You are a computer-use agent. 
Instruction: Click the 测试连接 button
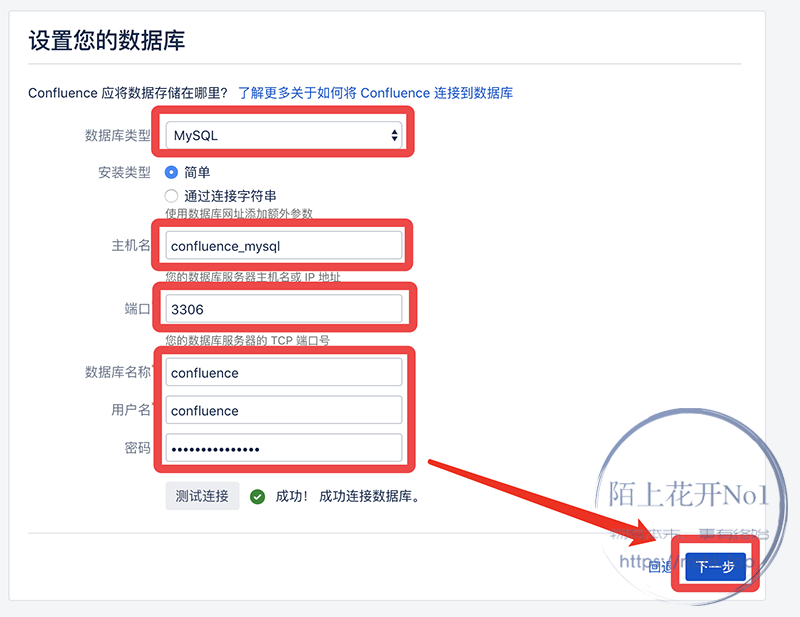[x=202, y=496]
